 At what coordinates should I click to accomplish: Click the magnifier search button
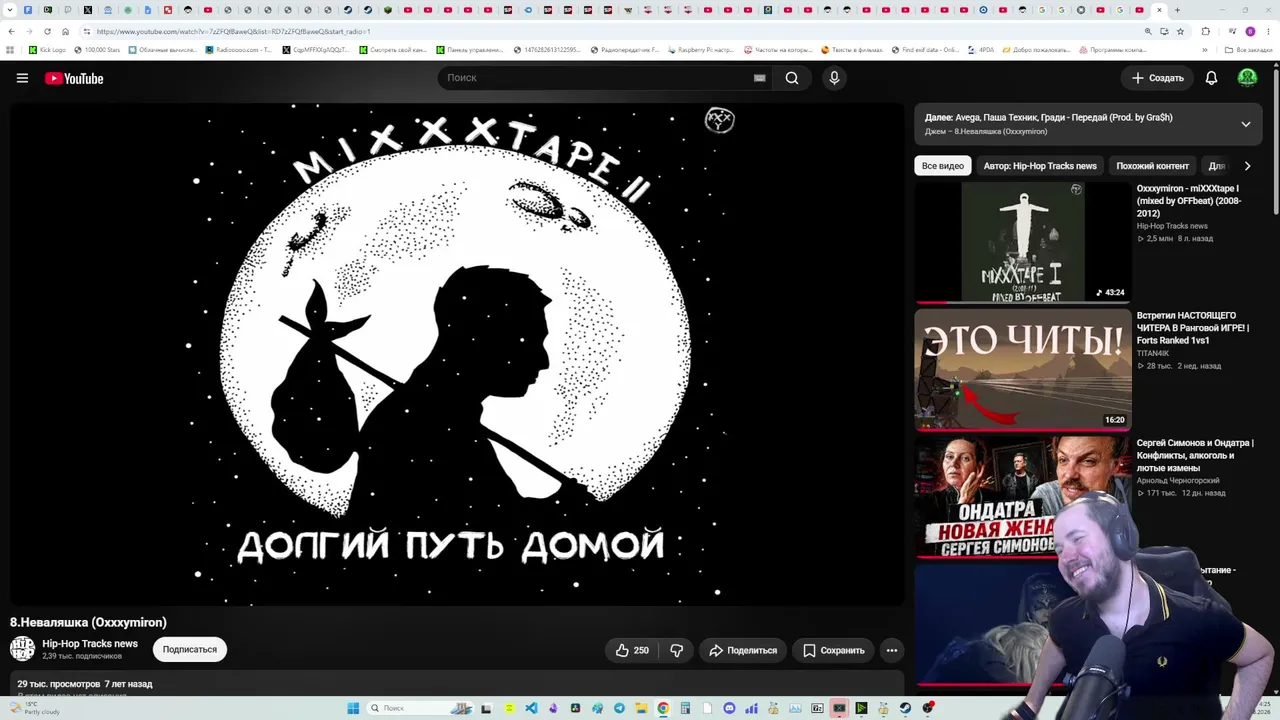point(792,78)
